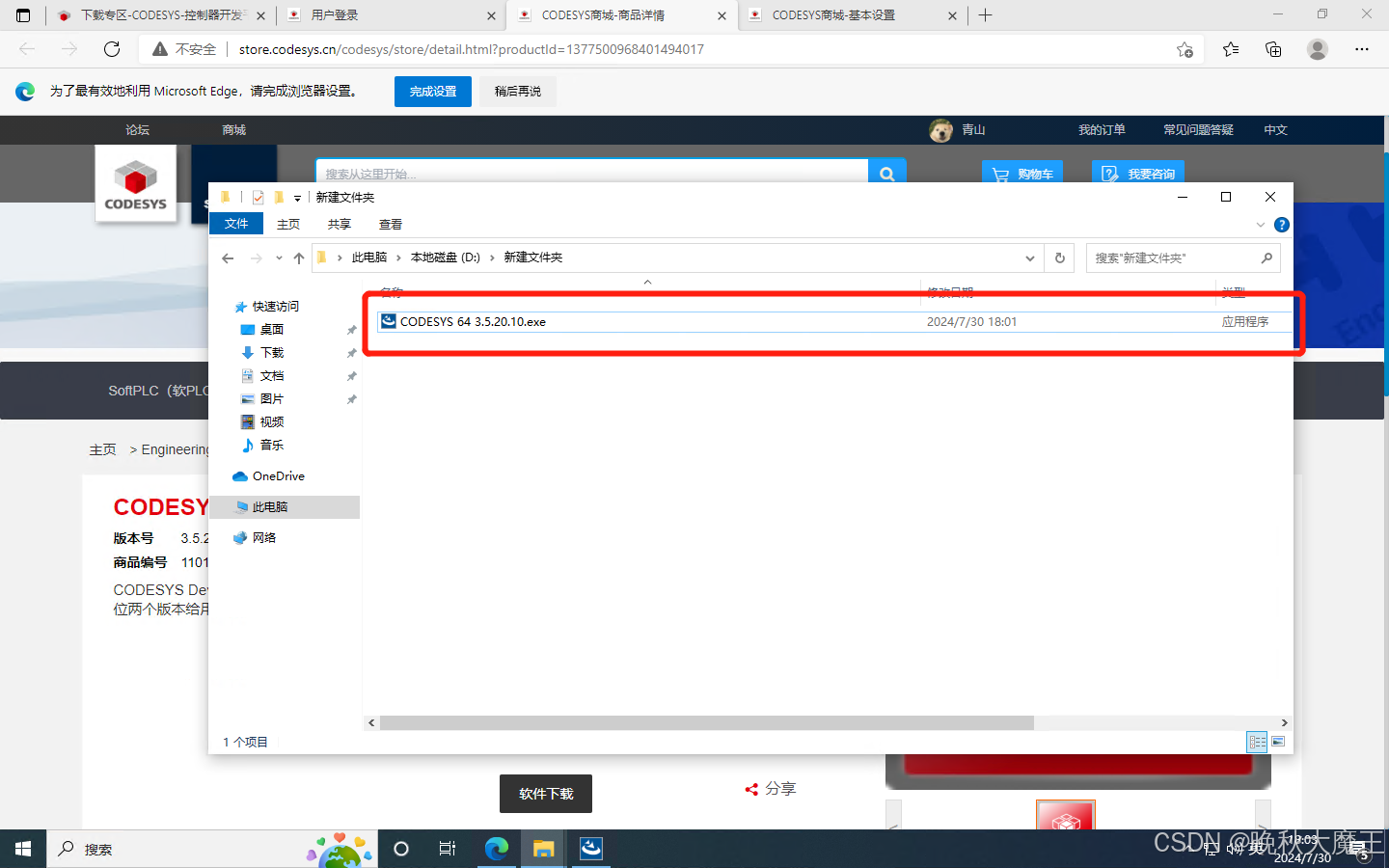The image size is (1389, 868).
Task: Click 完成设置 in the Edge notification bar
Action: point(433,92)
